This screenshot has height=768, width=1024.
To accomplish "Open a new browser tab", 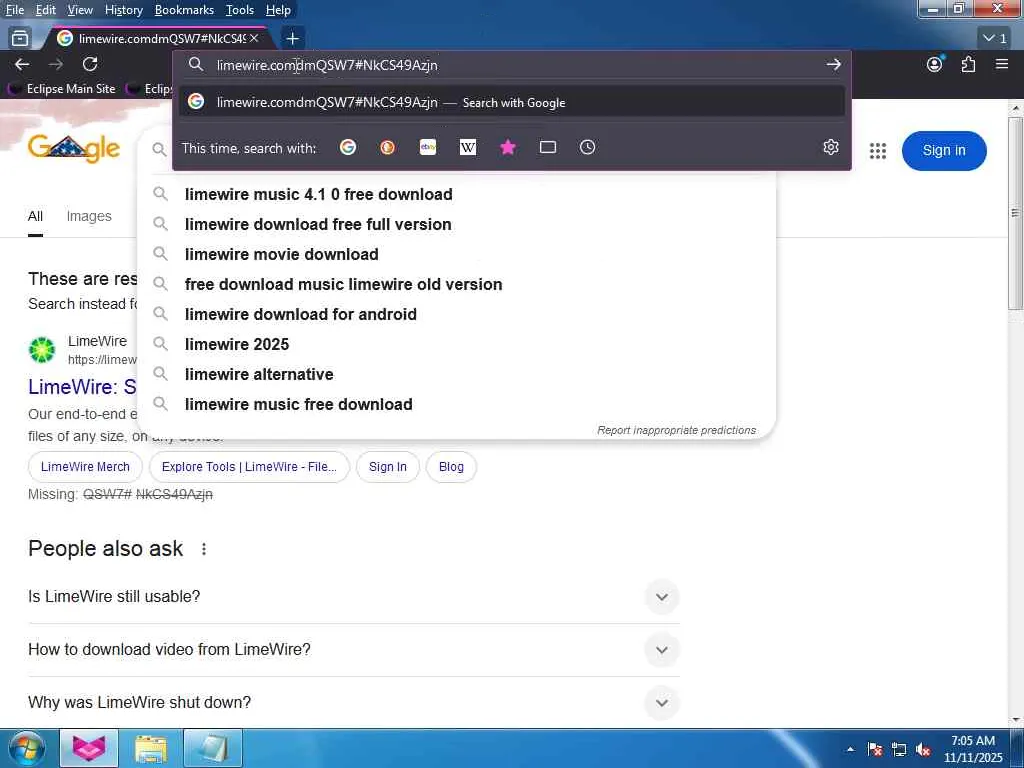I will pyautogui.click(x=293, y=39).
